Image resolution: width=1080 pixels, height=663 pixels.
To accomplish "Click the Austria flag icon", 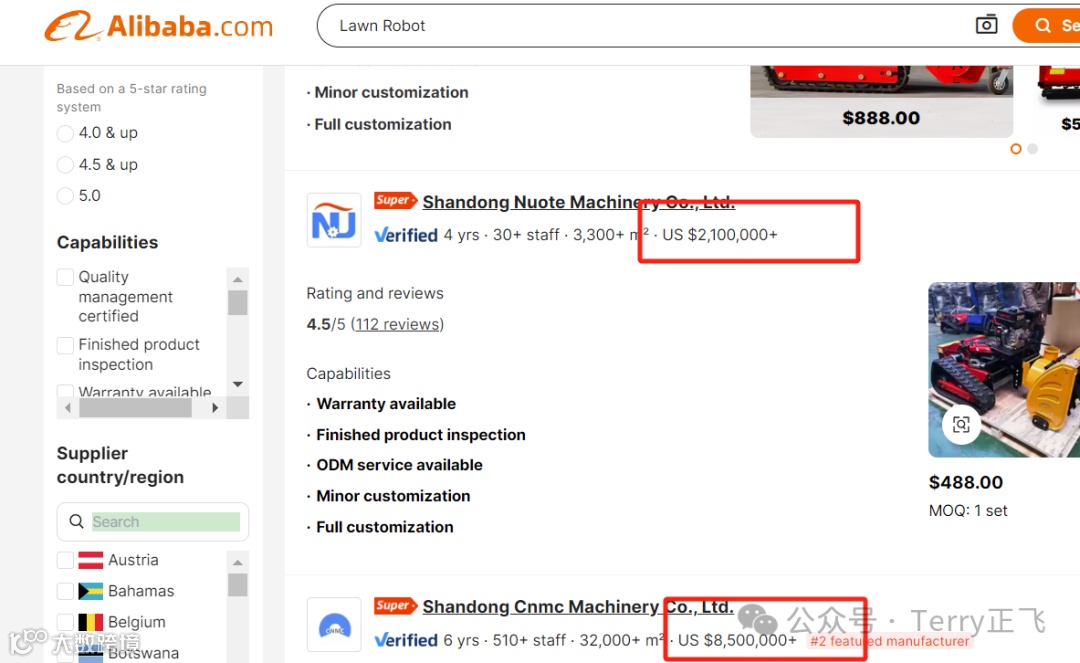I will coord(90,560).
